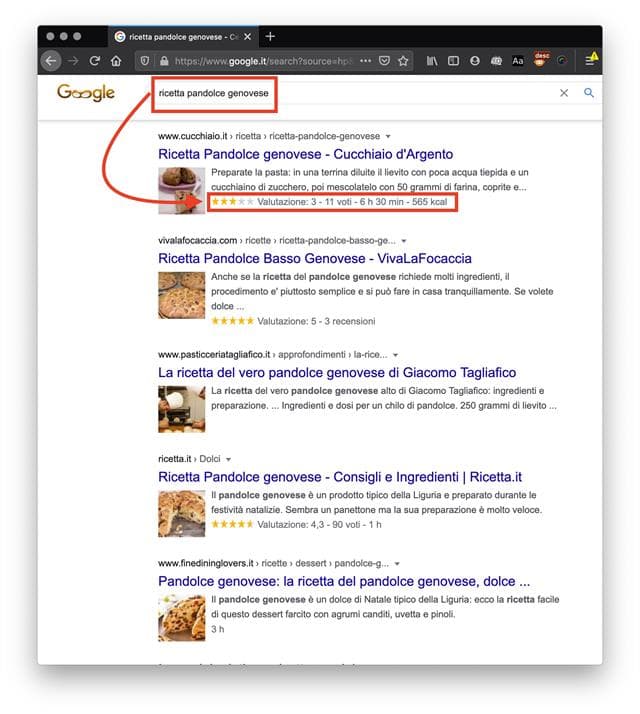This screenshot has width=640, height=714.
Task: Open the Firefox hamburger menu
Action: [x=589, y=61]
